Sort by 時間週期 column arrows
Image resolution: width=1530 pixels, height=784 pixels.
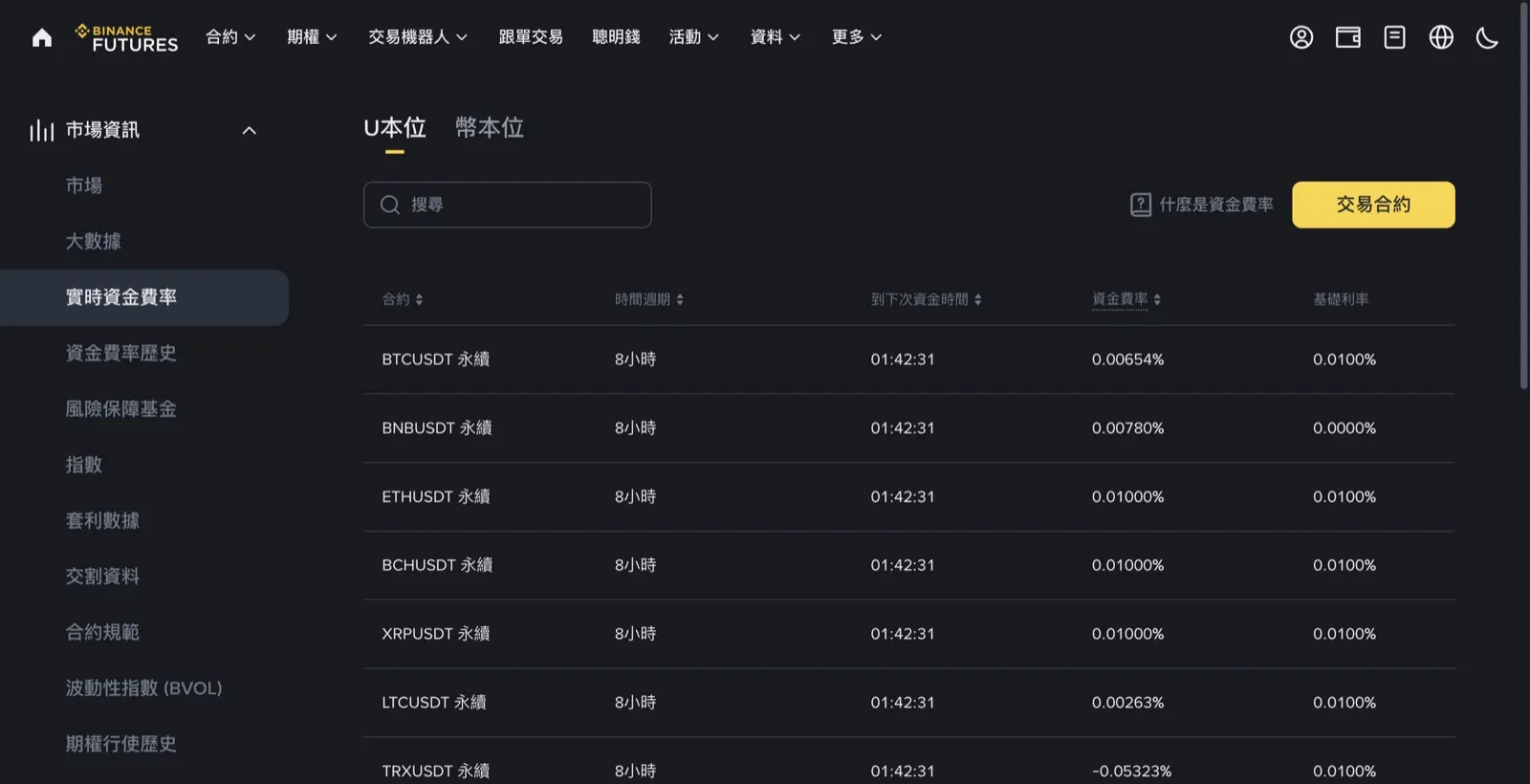pyautogui.click(x=680, y=299)
